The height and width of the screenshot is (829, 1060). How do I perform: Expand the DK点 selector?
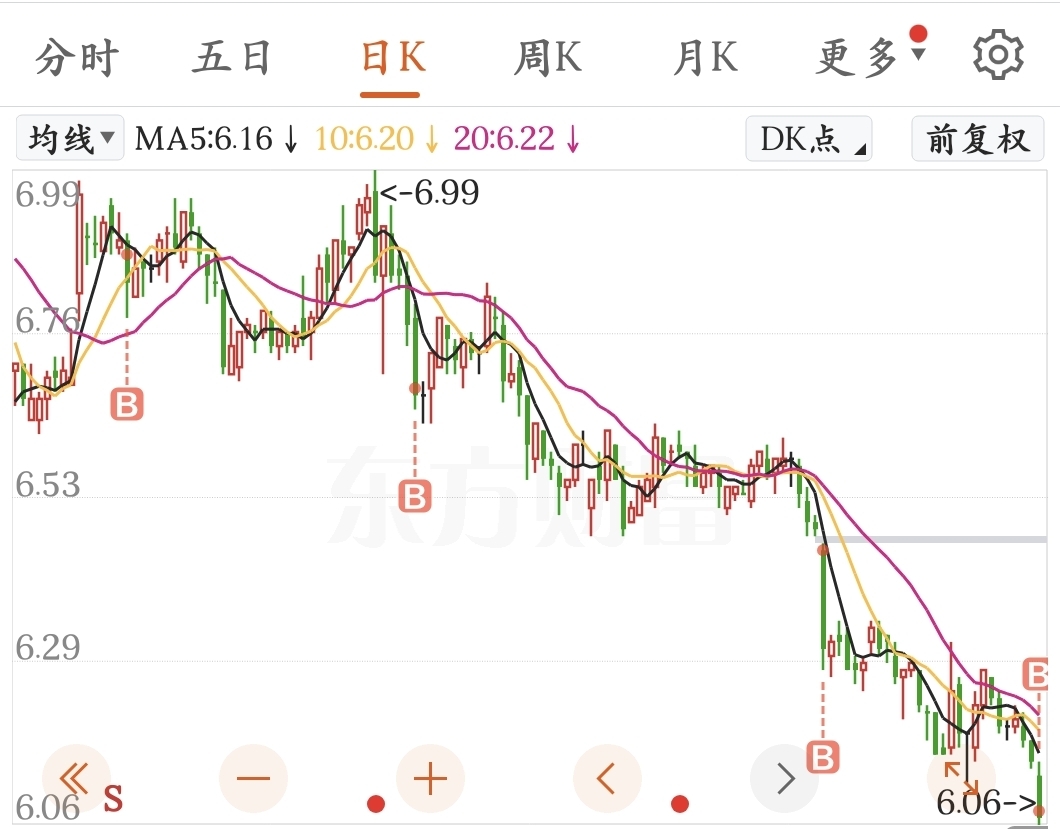(808, 138)
